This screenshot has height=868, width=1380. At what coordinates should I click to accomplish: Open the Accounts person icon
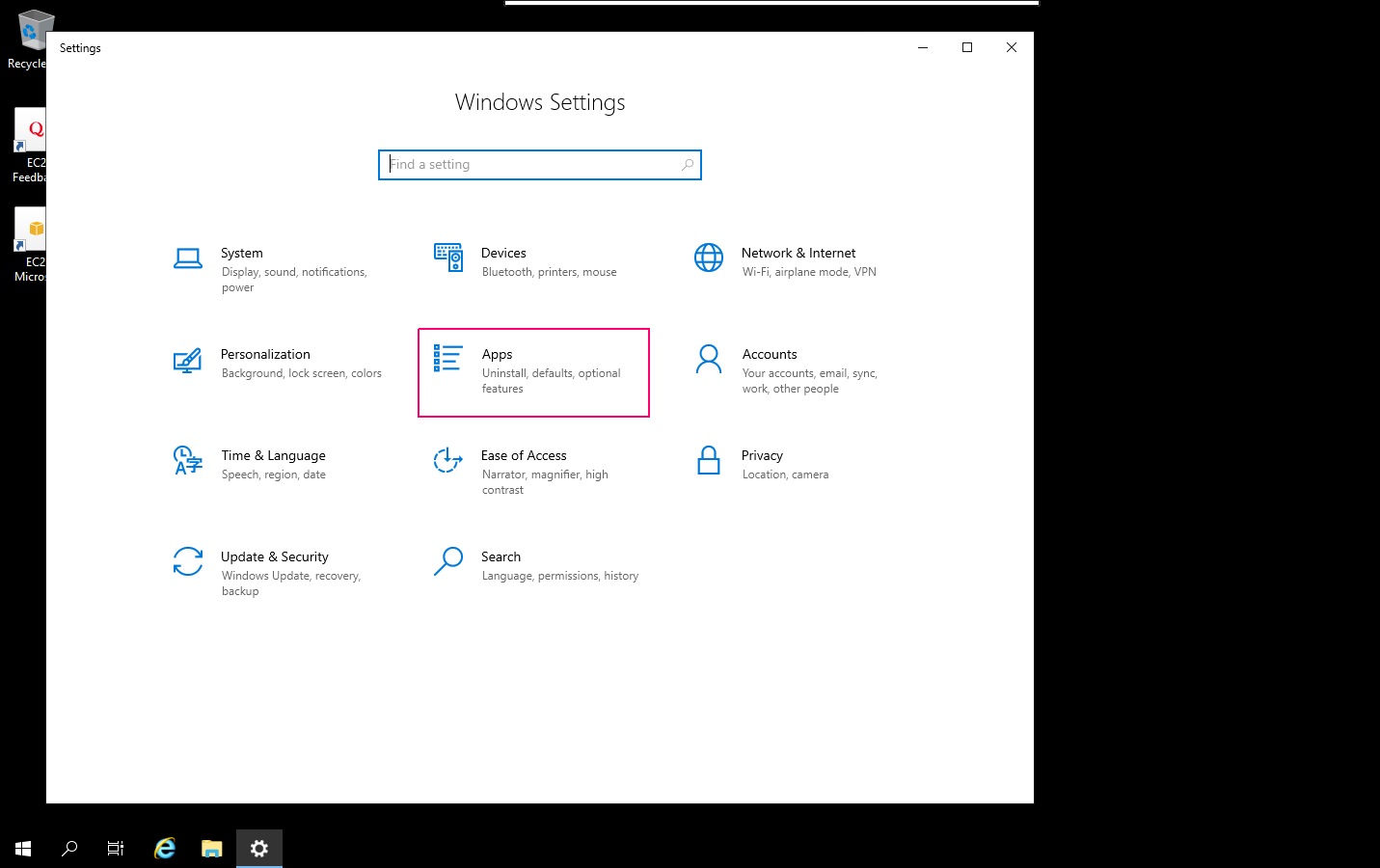click(709, 359)
